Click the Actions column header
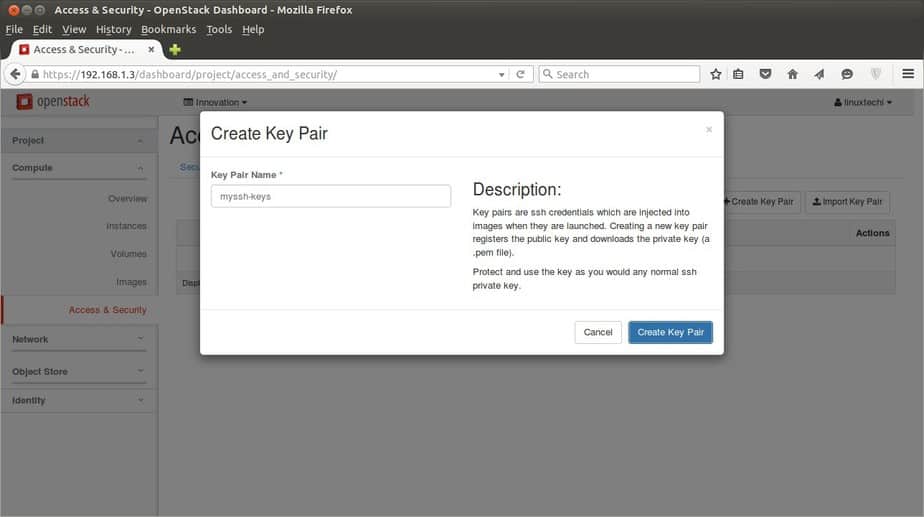The height and width of the screenshot is (517, 924). pyautogui.click(x=872, y=233)
